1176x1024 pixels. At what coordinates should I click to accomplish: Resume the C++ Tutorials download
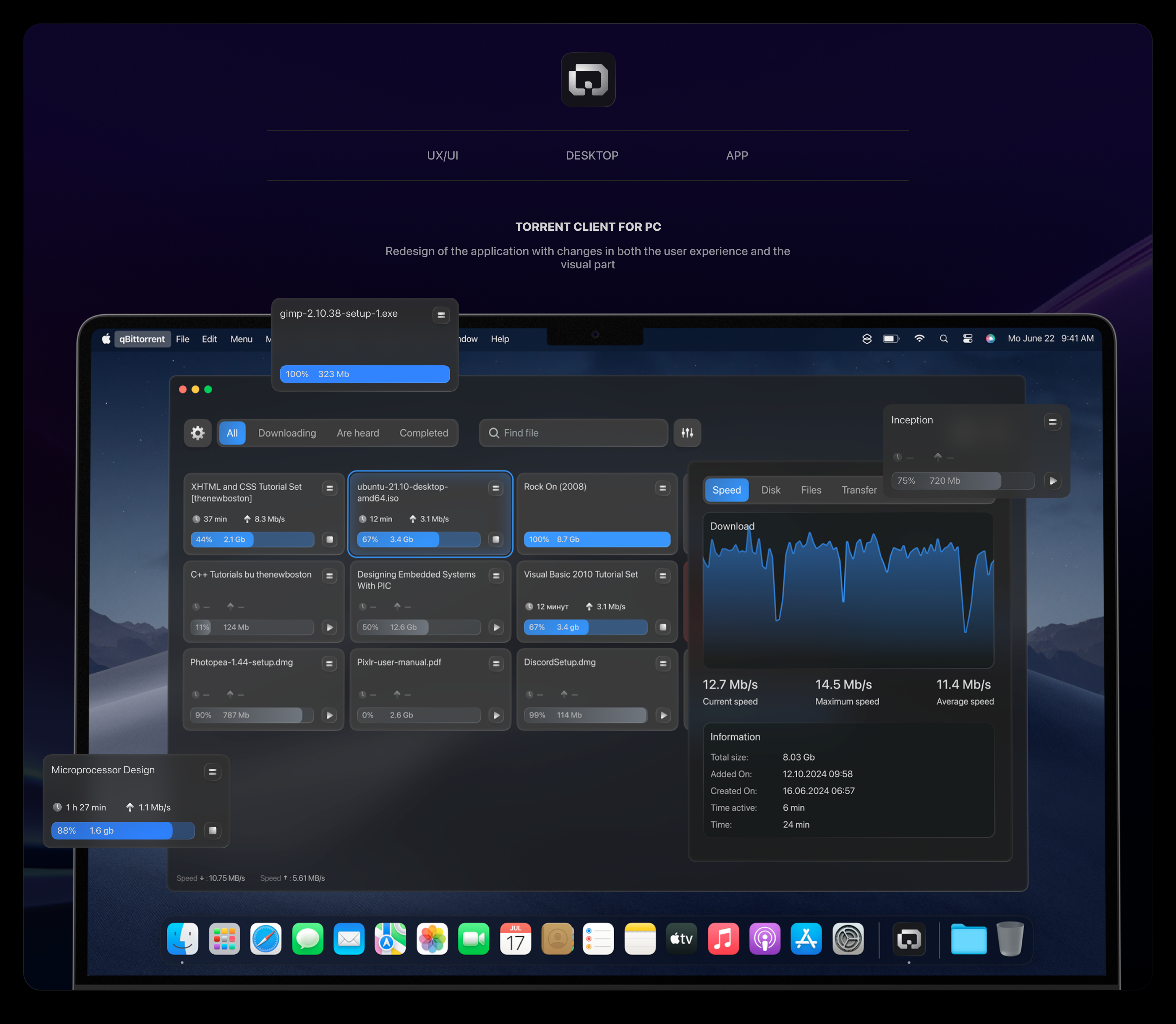329,627
